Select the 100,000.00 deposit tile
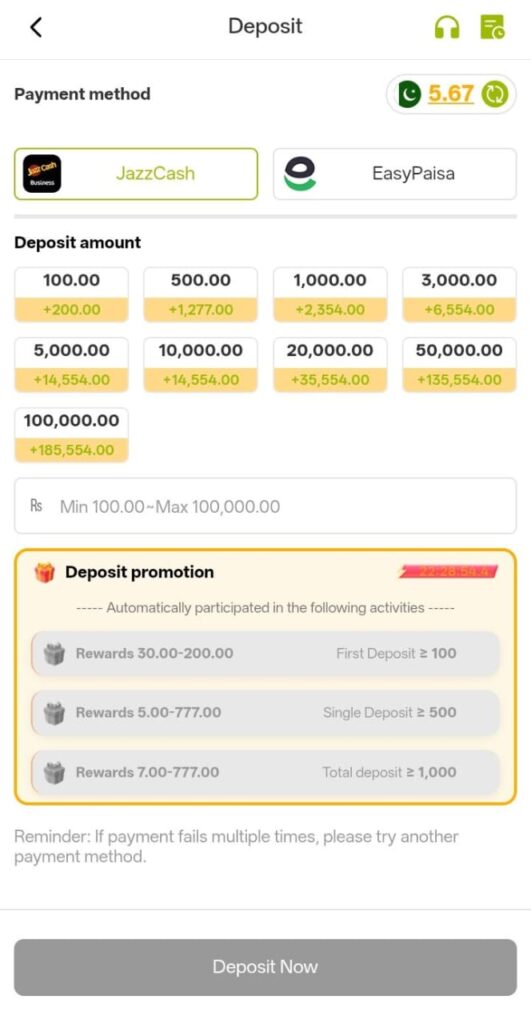Viewport: 531px width, 1024px height. coord(71,435)
